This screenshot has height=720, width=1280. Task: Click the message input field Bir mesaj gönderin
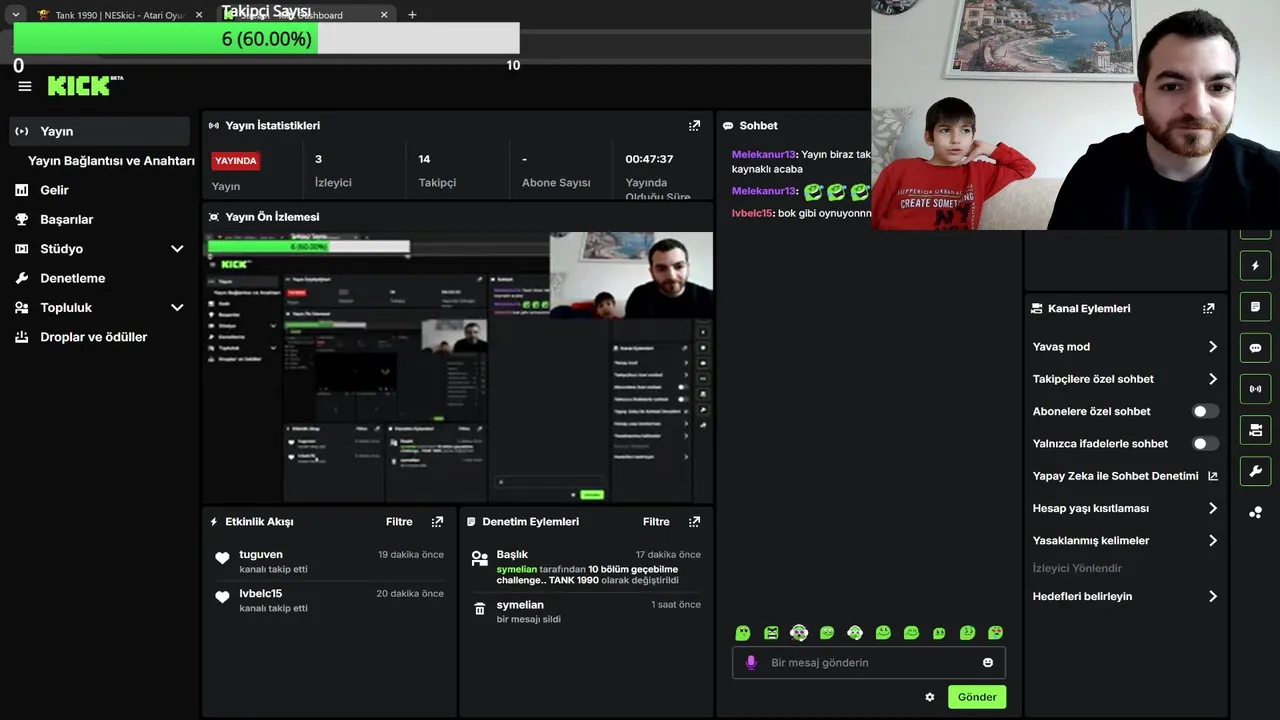pyautogui.click(x=868, y=662)
